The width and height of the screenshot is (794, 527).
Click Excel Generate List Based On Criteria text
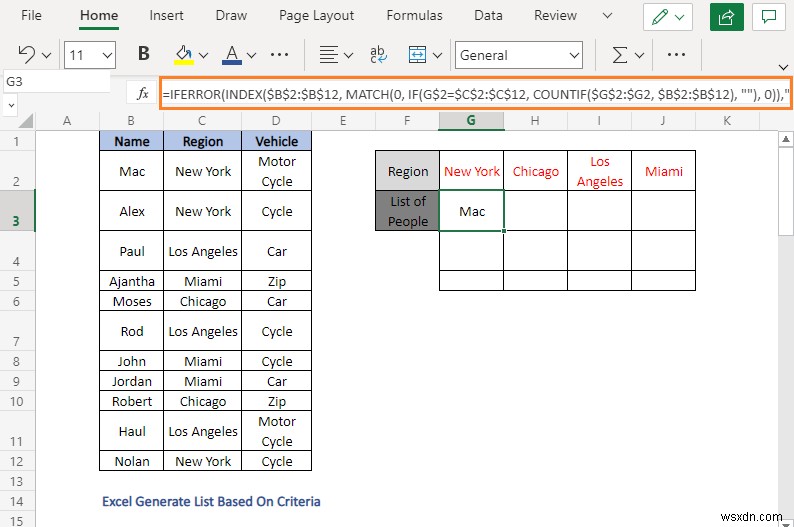[x=211, y=501]
